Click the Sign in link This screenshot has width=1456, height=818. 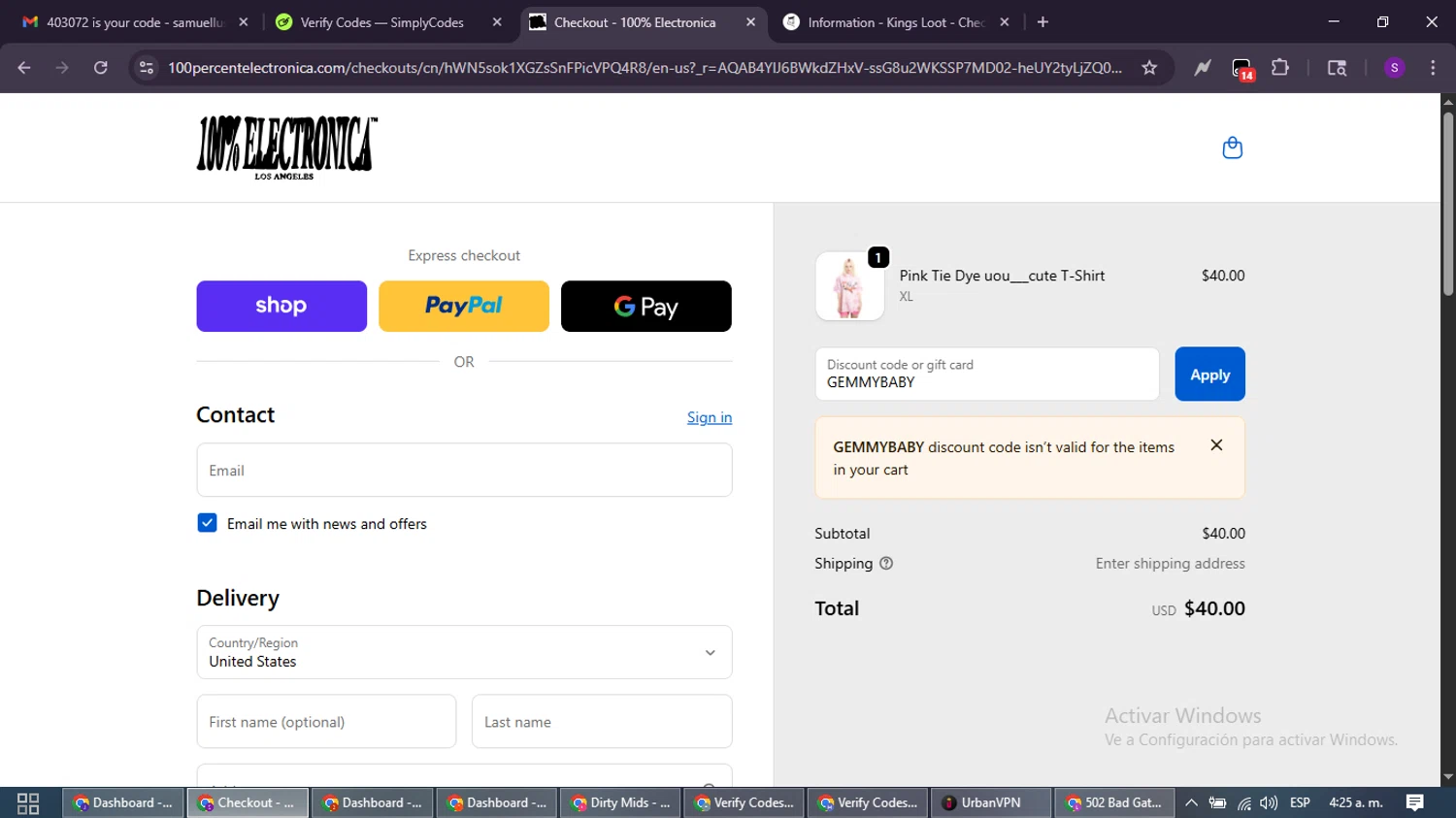pyautogui.click(x=710, y=417)
